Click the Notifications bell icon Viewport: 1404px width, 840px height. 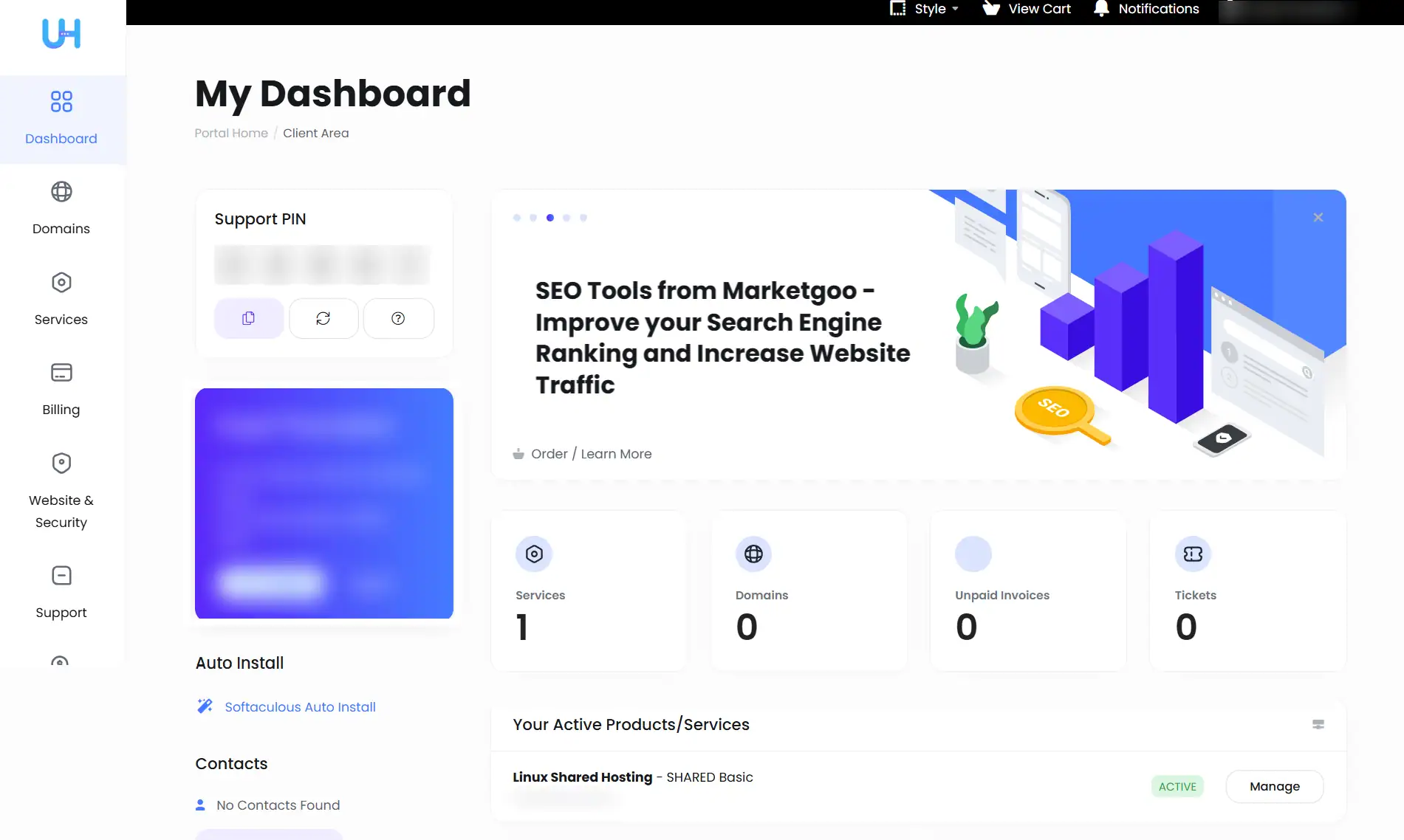[x=1101, y=8]
